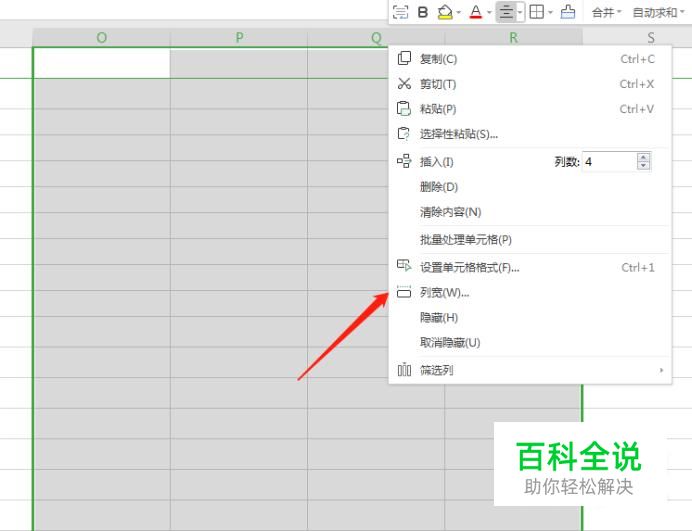Click the white active cell in column O
Screen dimensions: 692x531
(x=102, y=63)
